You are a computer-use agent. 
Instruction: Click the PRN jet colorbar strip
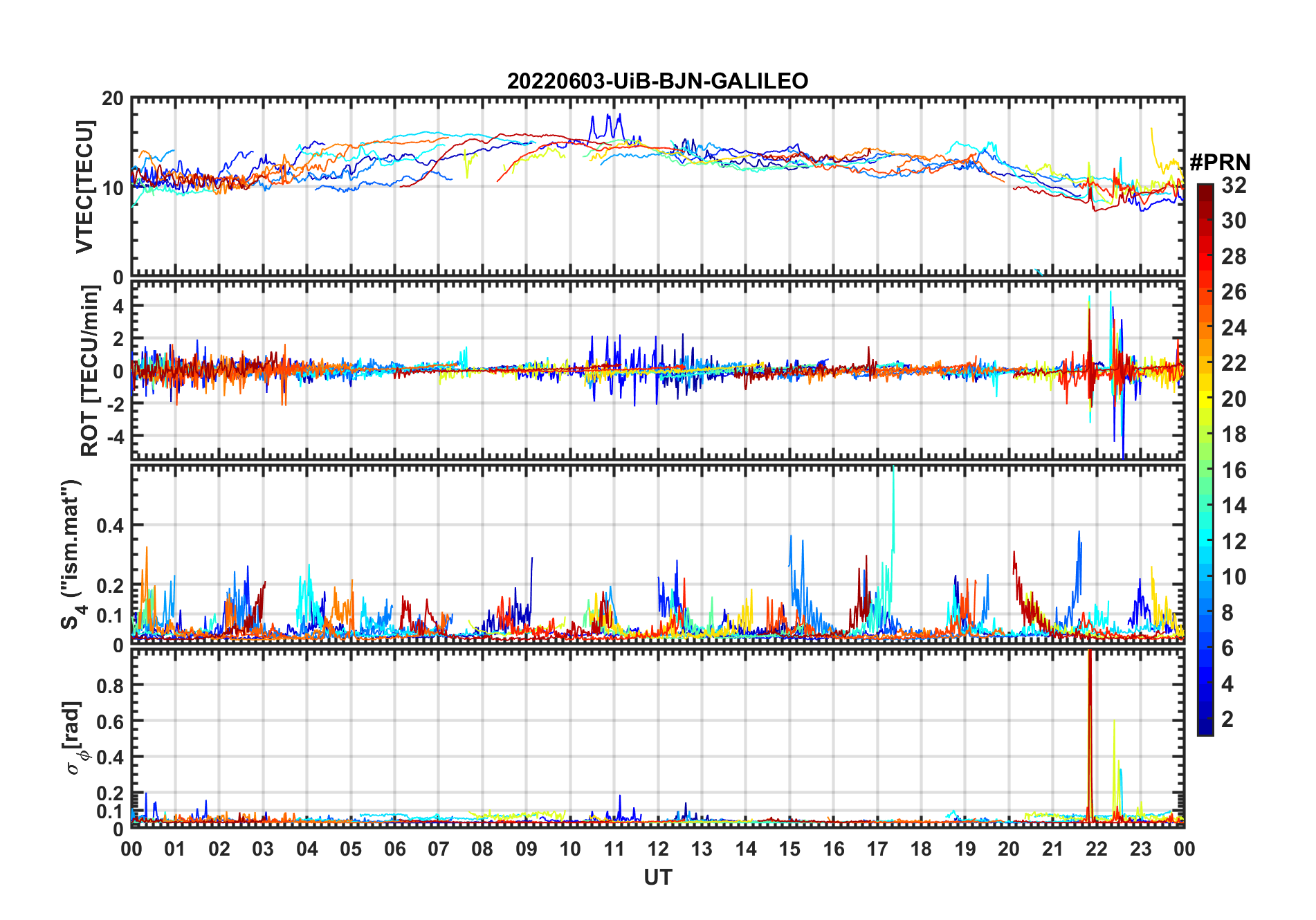point(1205,459)
